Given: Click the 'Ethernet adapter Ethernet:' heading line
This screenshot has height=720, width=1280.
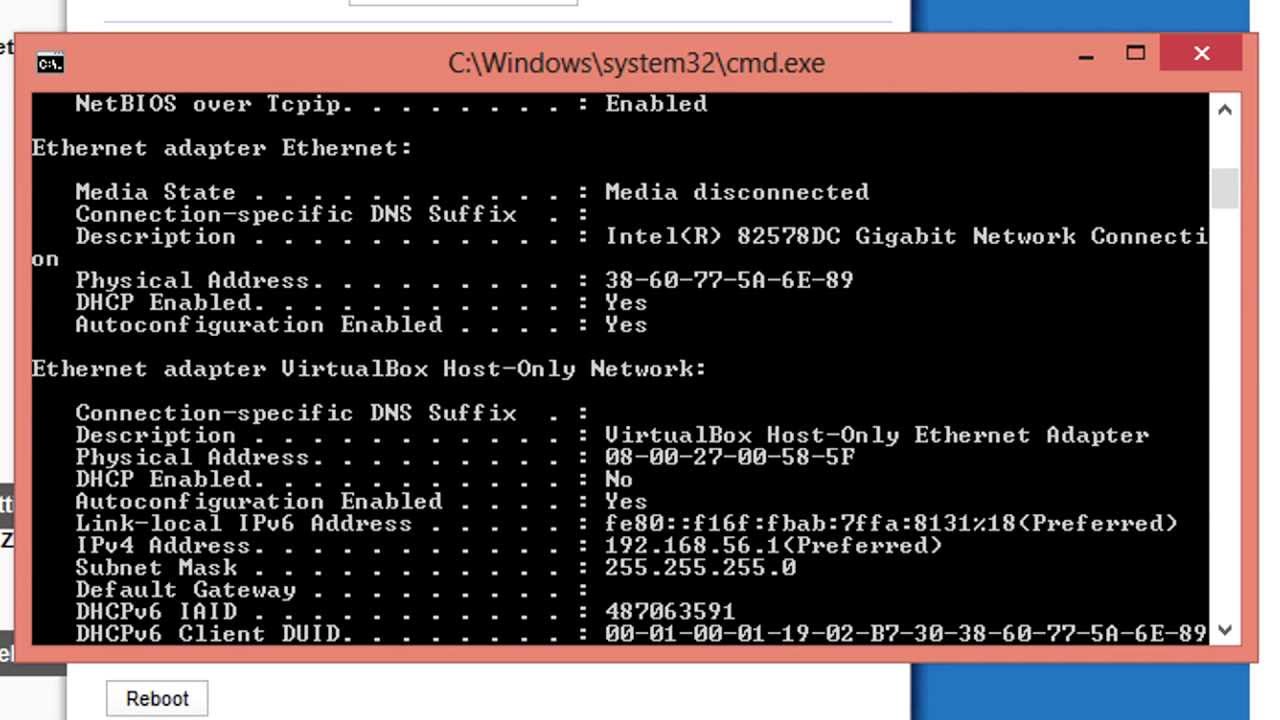Looking at the screenshot, I should (222, 148).
